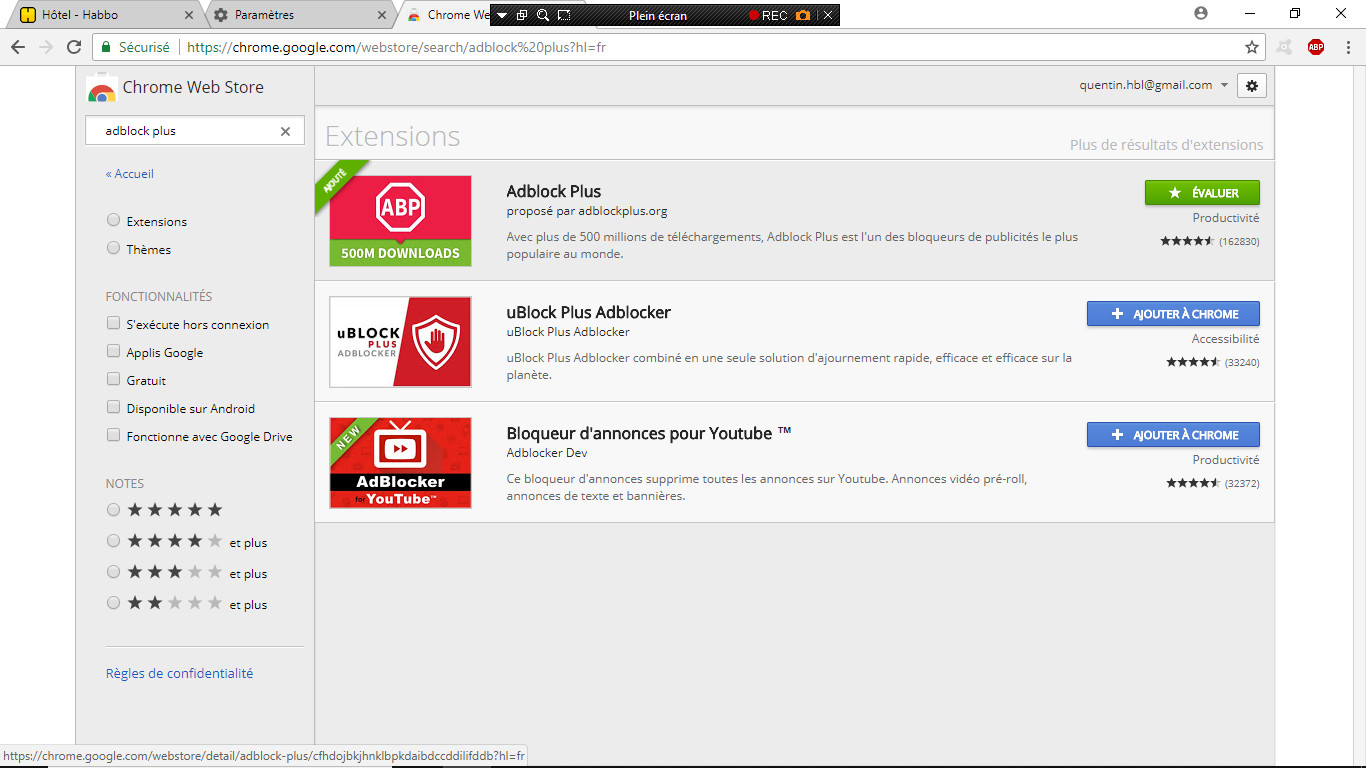Select the Chrome Web Store tab

(448, 15)
